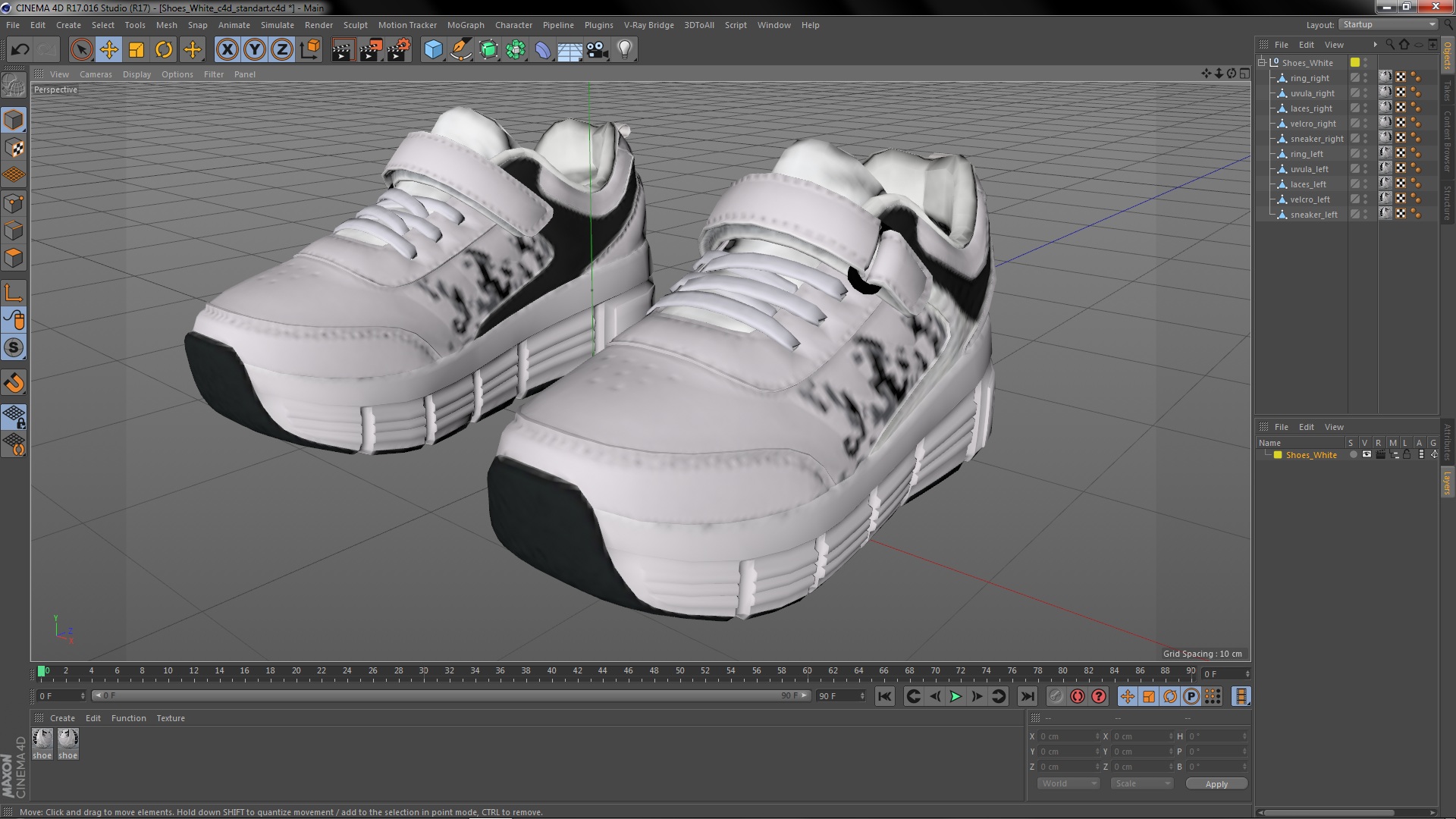1456x819 pixels.
Task: Switch to Edges mode
Action: coord(14,231)
